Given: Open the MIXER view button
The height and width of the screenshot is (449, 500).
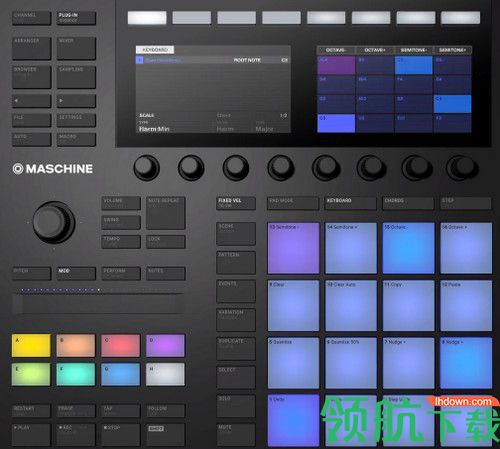Looking at the screenshot, I should click(x=76, y=48).
